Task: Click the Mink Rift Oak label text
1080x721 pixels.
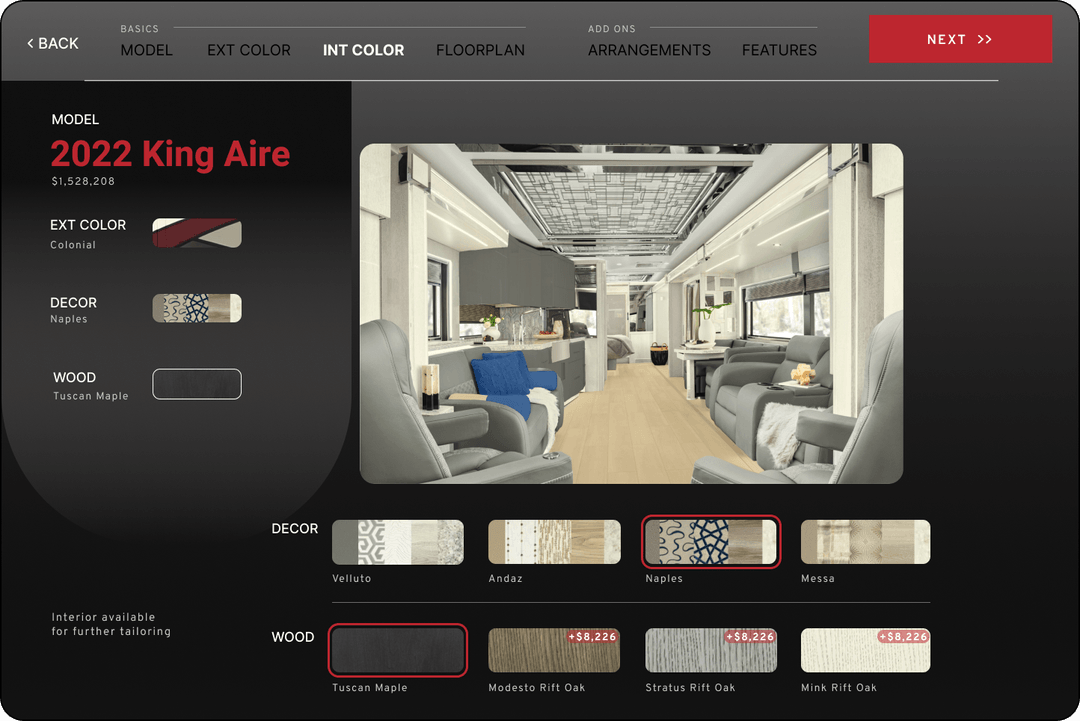Action: pos(839,687)
